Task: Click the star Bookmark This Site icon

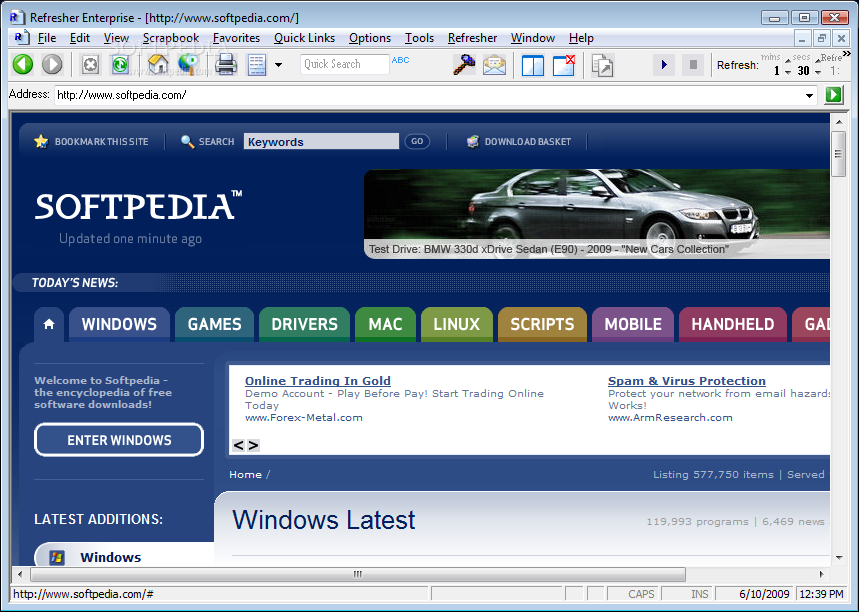Action: (x=41, y=141)
